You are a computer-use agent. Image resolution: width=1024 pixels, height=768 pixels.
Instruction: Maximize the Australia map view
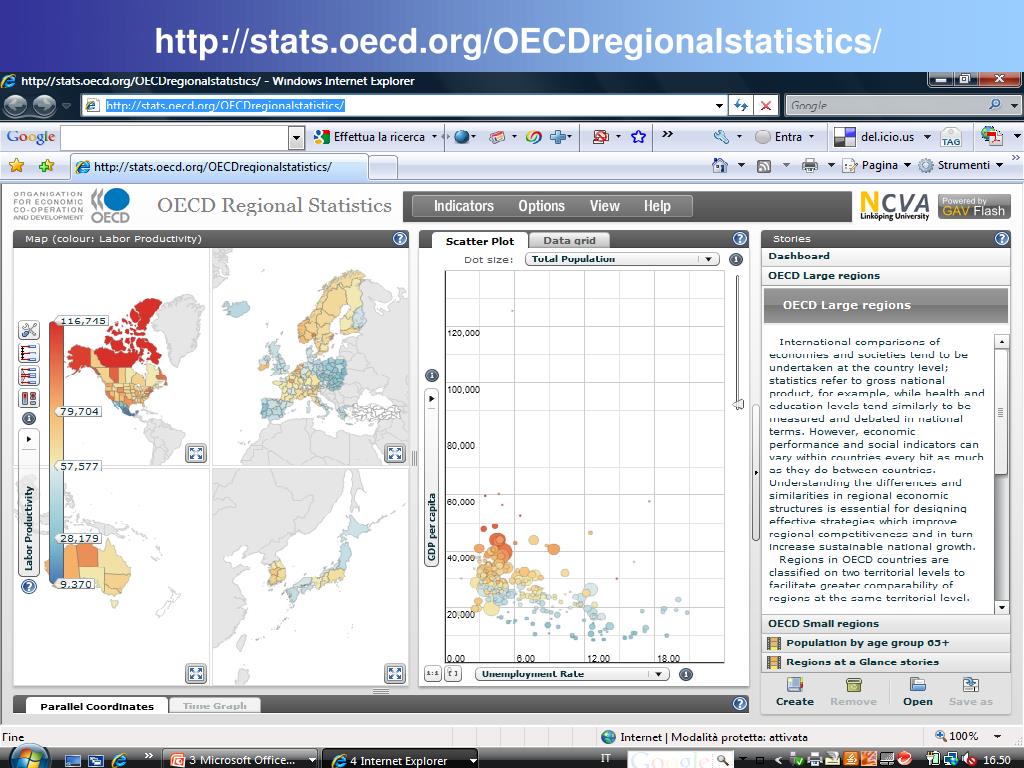[x=196, y=673]
